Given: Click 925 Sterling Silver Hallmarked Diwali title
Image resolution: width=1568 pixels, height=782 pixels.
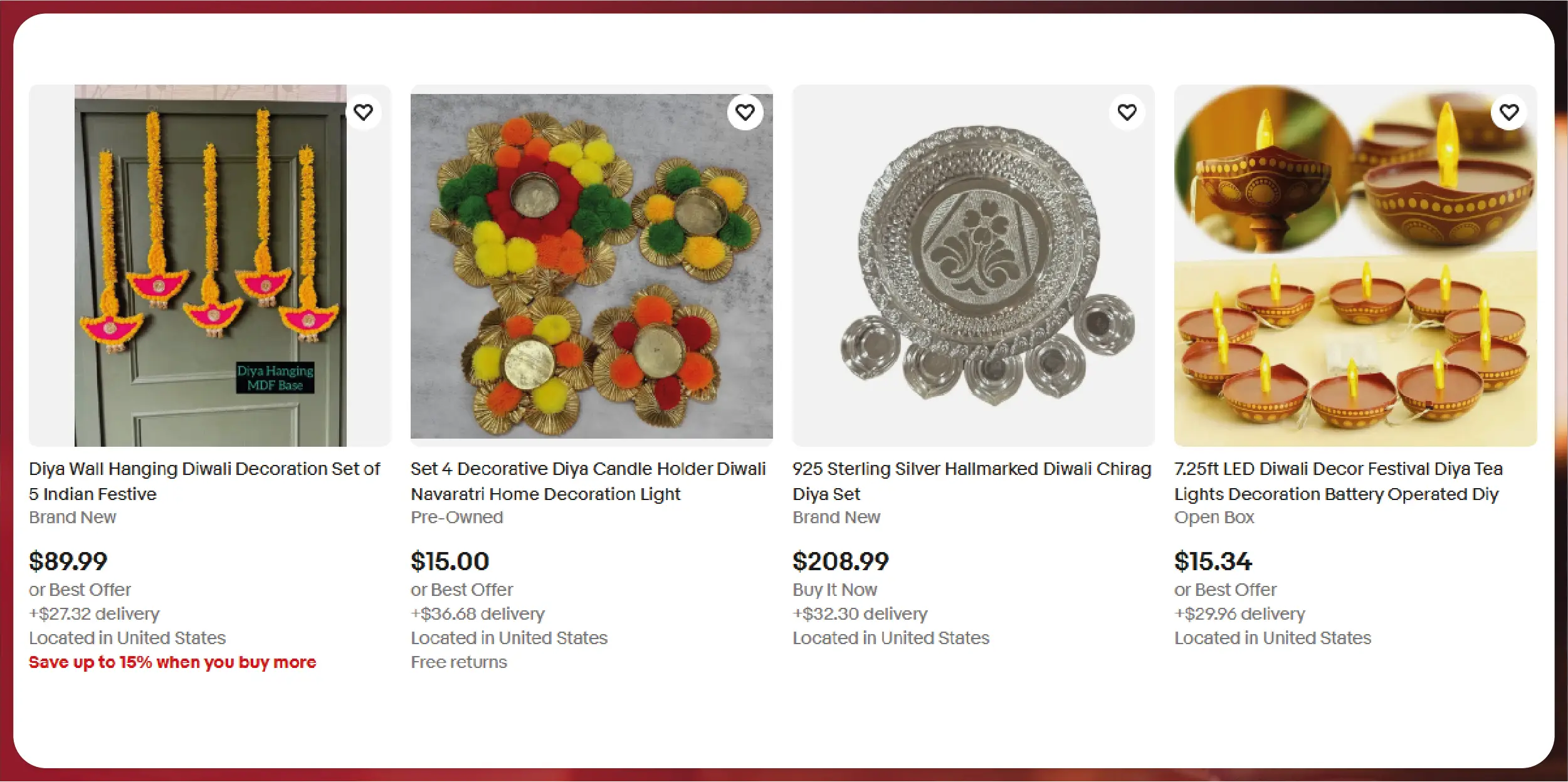Looking at the screenshot, I should (971, 481).
